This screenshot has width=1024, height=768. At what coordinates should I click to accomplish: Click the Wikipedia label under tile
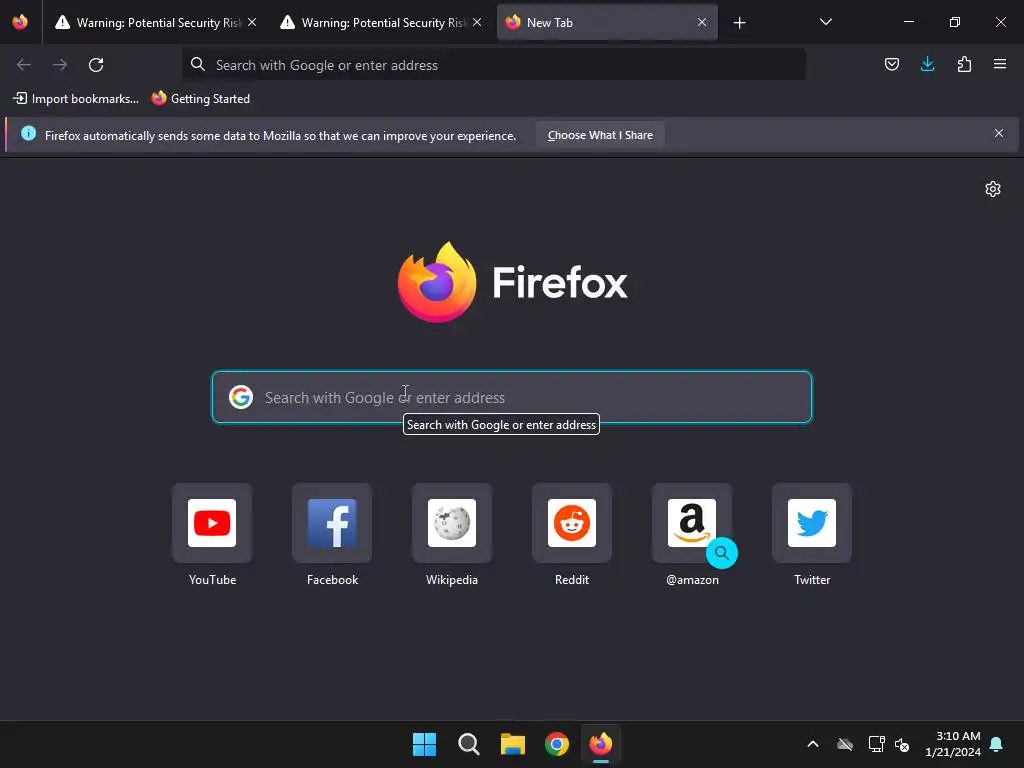(452, 580)
